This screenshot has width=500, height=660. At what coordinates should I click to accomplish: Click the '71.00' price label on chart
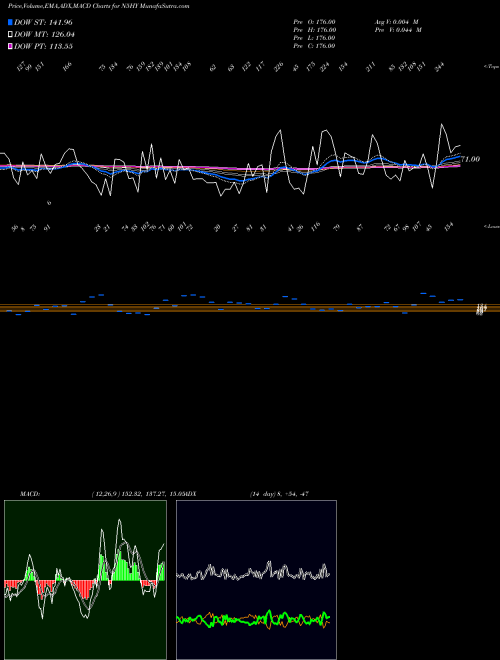pyautogui.click(x=471, y=159)
